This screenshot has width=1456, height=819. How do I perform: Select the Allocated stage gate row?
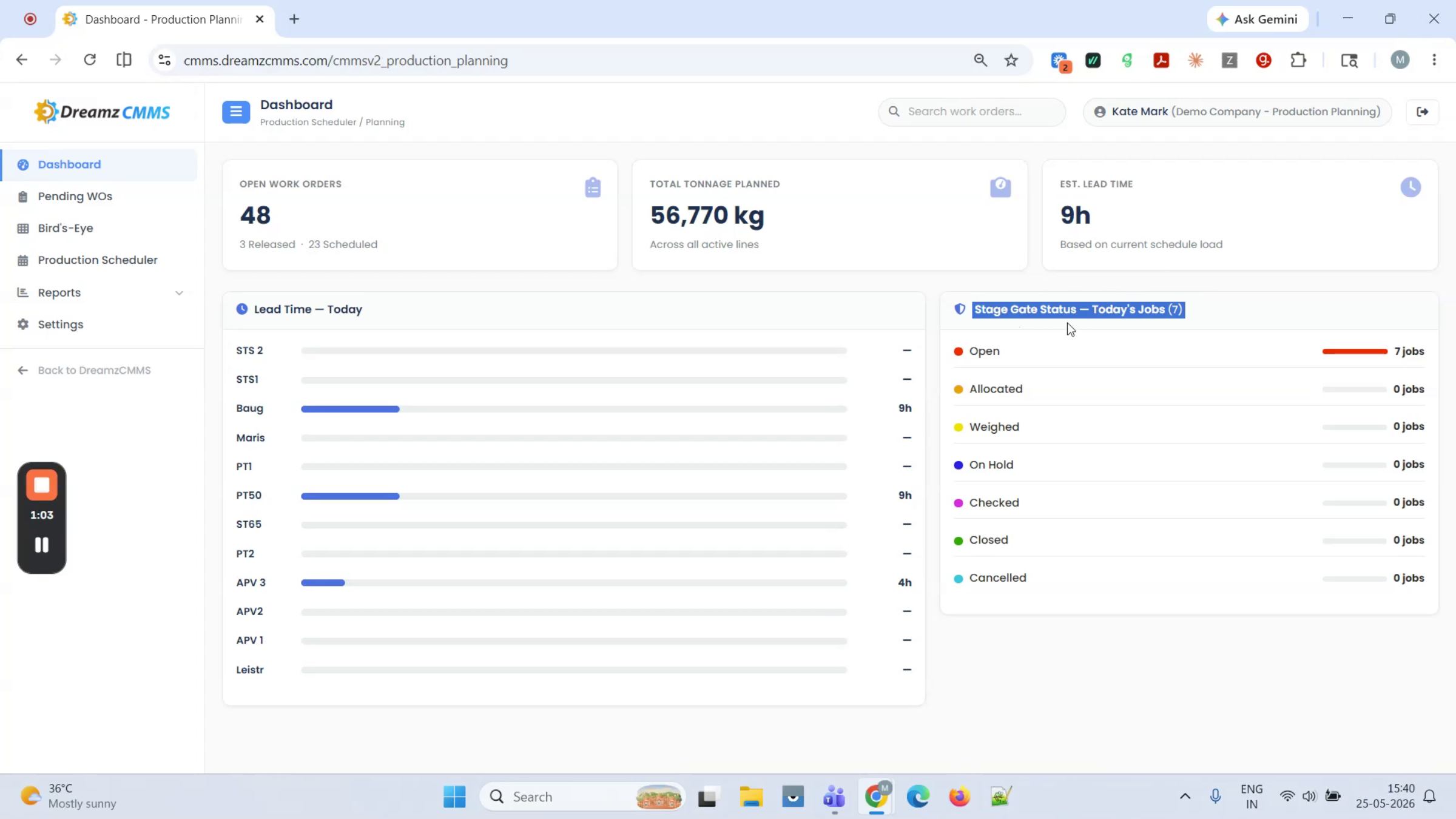[x=1188, y=389]
